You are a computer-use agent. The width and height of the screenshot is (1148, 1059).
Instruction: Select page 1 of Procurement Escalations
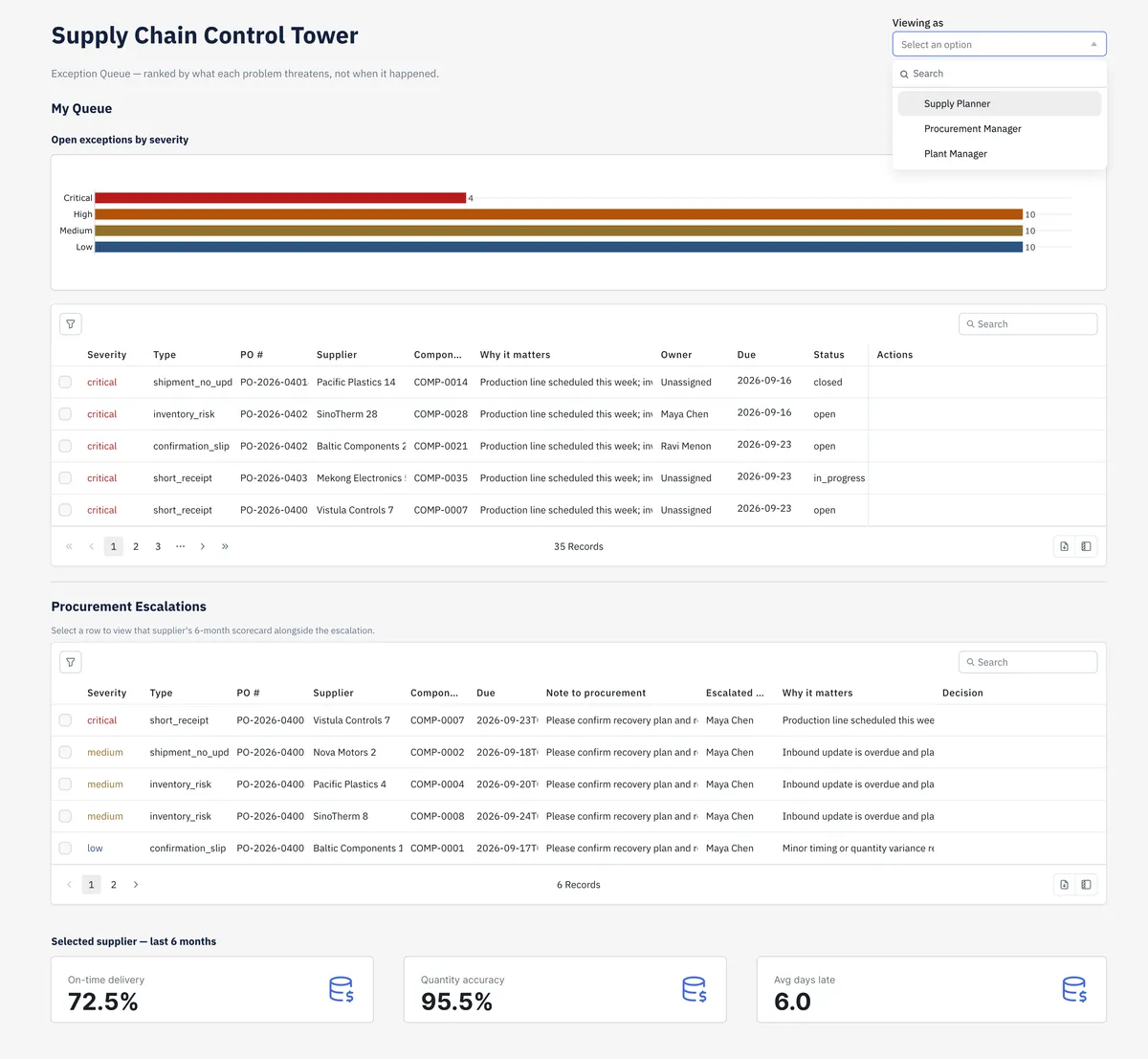[91, 885]
